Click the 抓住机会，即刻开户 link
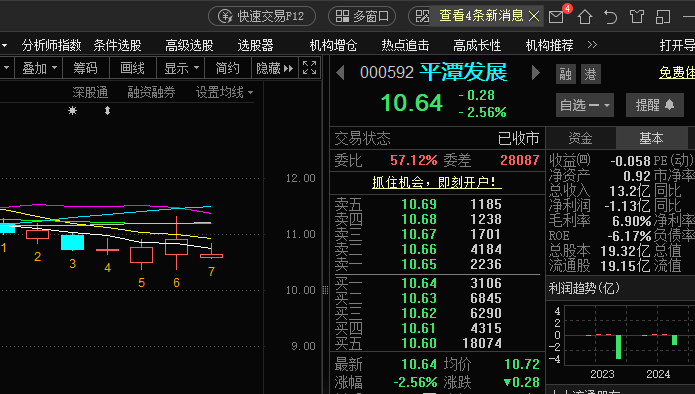 click(x=437, y=182)
